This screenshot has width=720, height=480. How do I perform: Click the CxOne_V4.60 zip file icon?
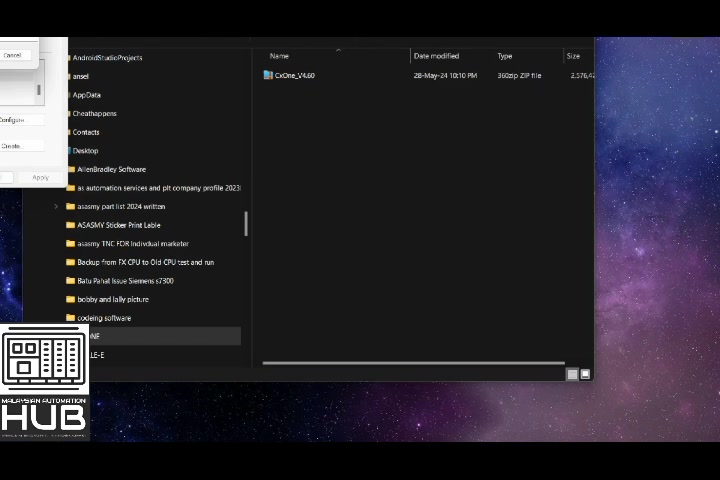(268, 75)
